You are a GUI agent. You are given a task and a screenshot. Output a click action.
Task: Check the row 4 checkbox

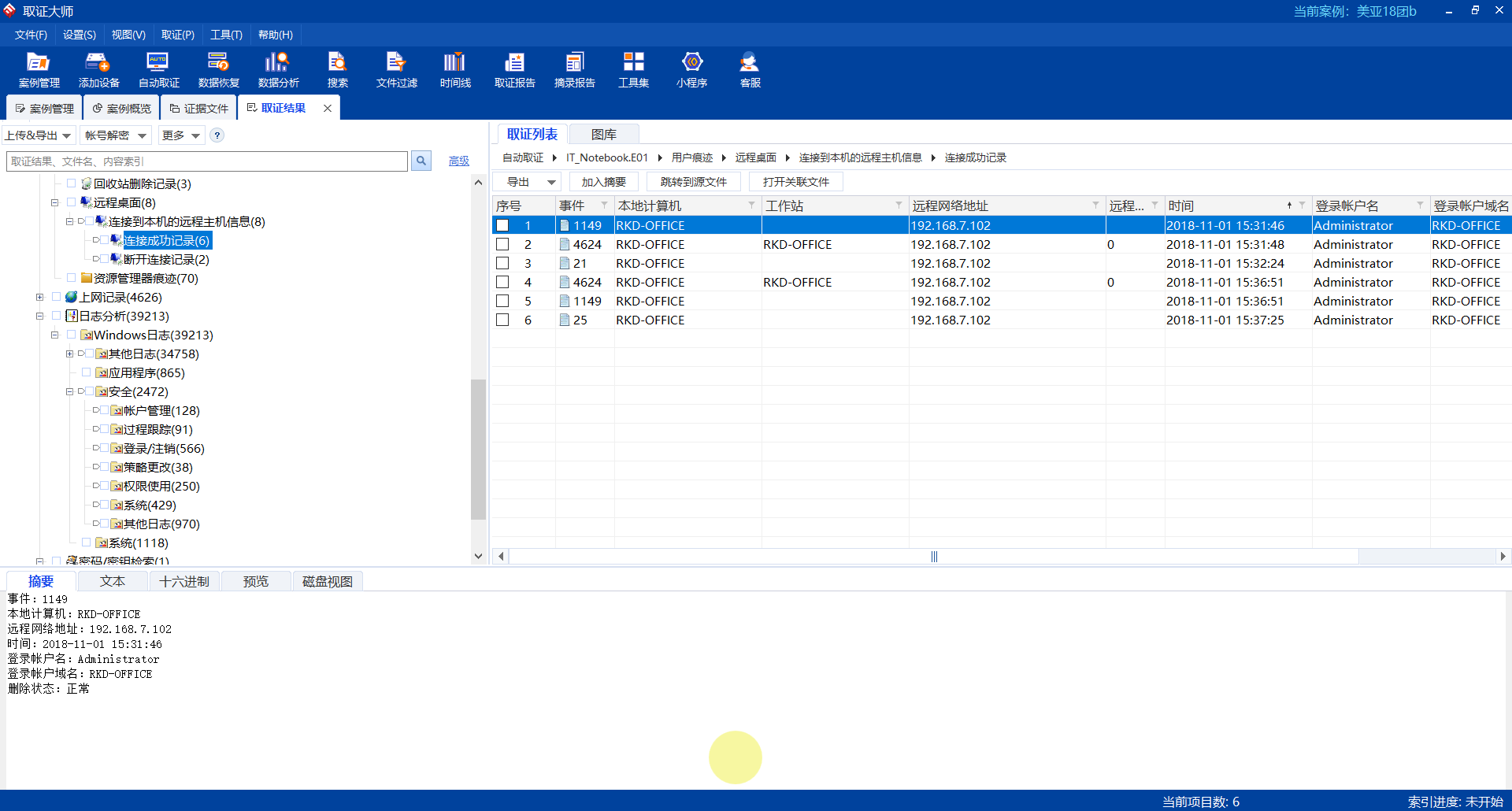[x=502, y=282]
